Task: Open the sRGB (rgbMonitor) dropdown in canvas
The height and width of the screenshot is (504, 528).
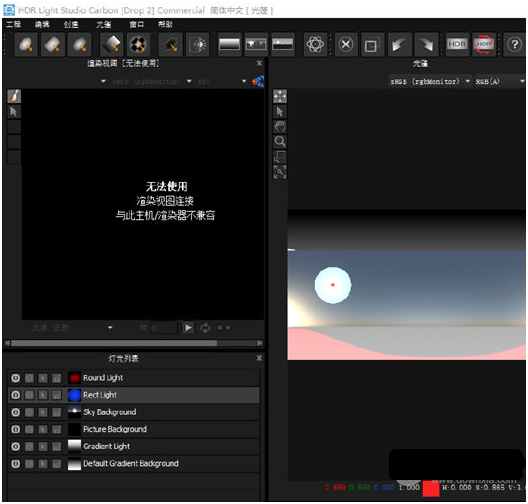Action: (430, 81)
